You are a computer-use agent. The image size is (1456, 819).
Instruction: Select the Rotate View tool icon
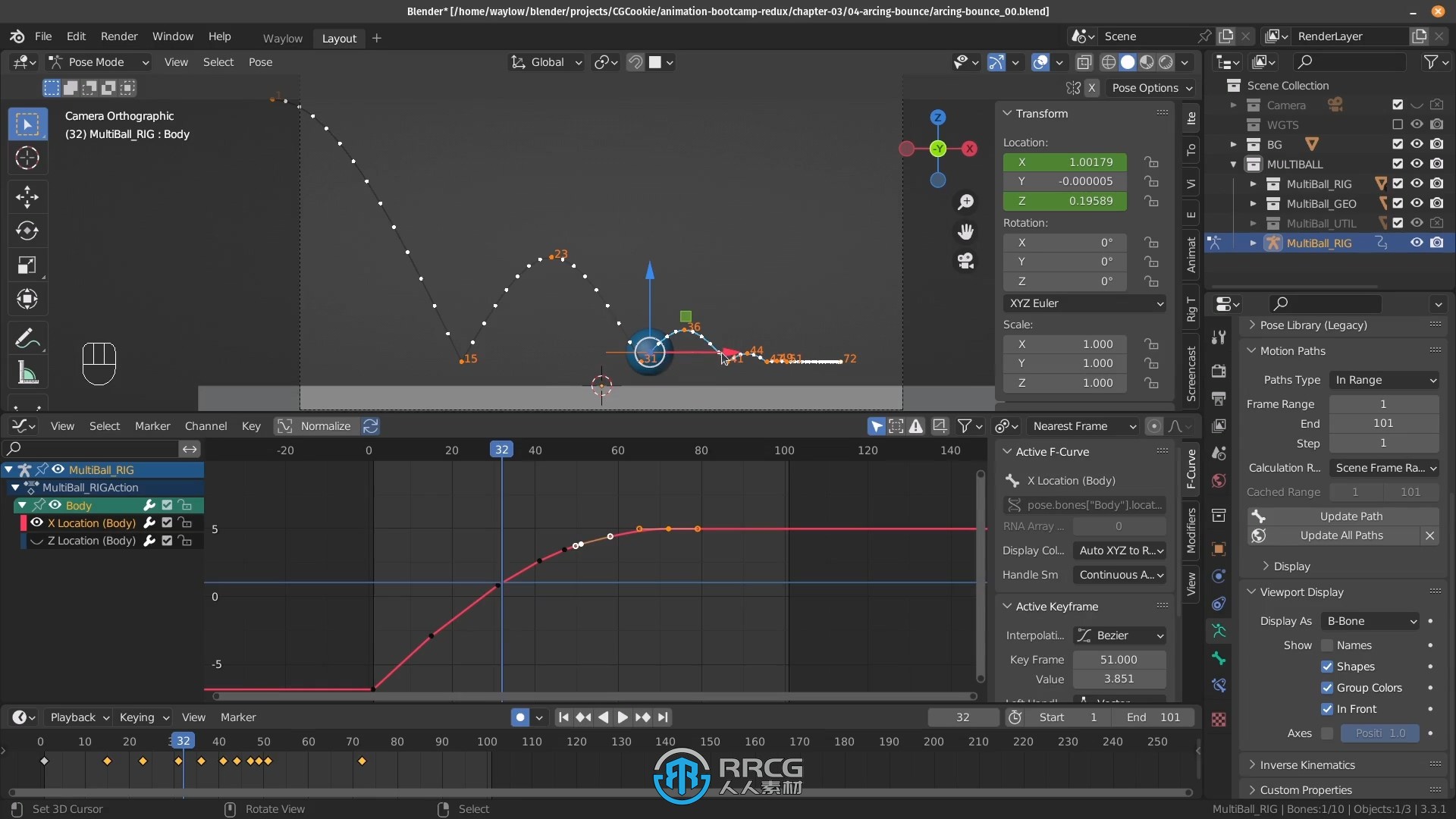(x=229, y=808)
